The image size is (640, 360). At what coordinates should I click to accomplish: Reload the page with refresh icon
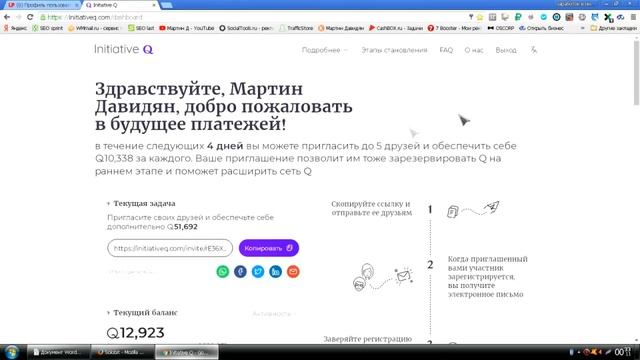[x=30, y=17]
